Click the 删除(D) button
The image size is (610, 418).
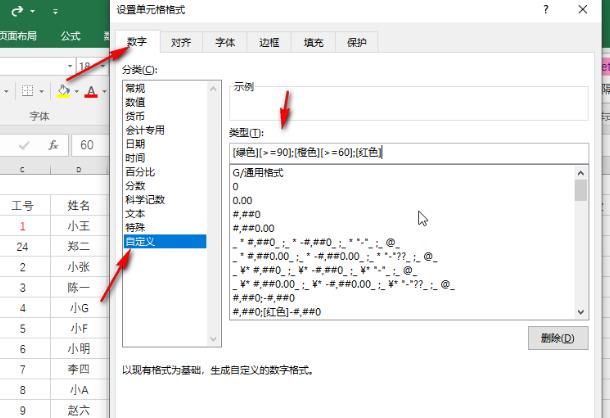(558, 338)
